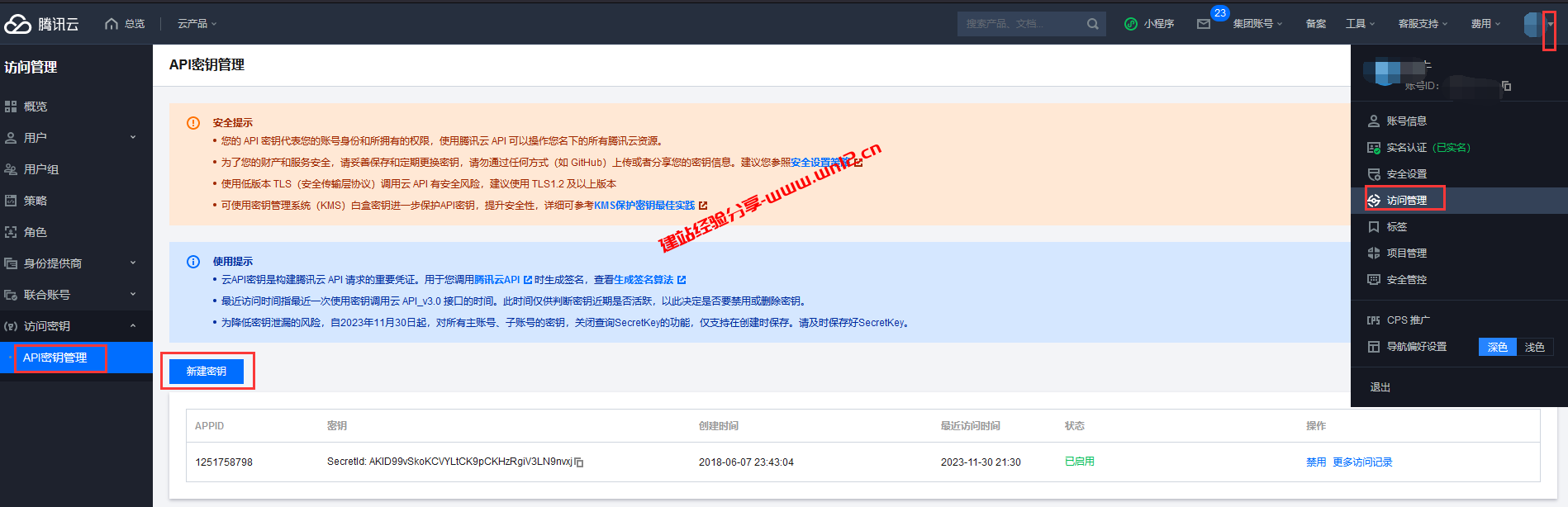The height and width of the screenshot is (507, 1568).
Task: Click 退出 to log out
Action: (1380, 387)
